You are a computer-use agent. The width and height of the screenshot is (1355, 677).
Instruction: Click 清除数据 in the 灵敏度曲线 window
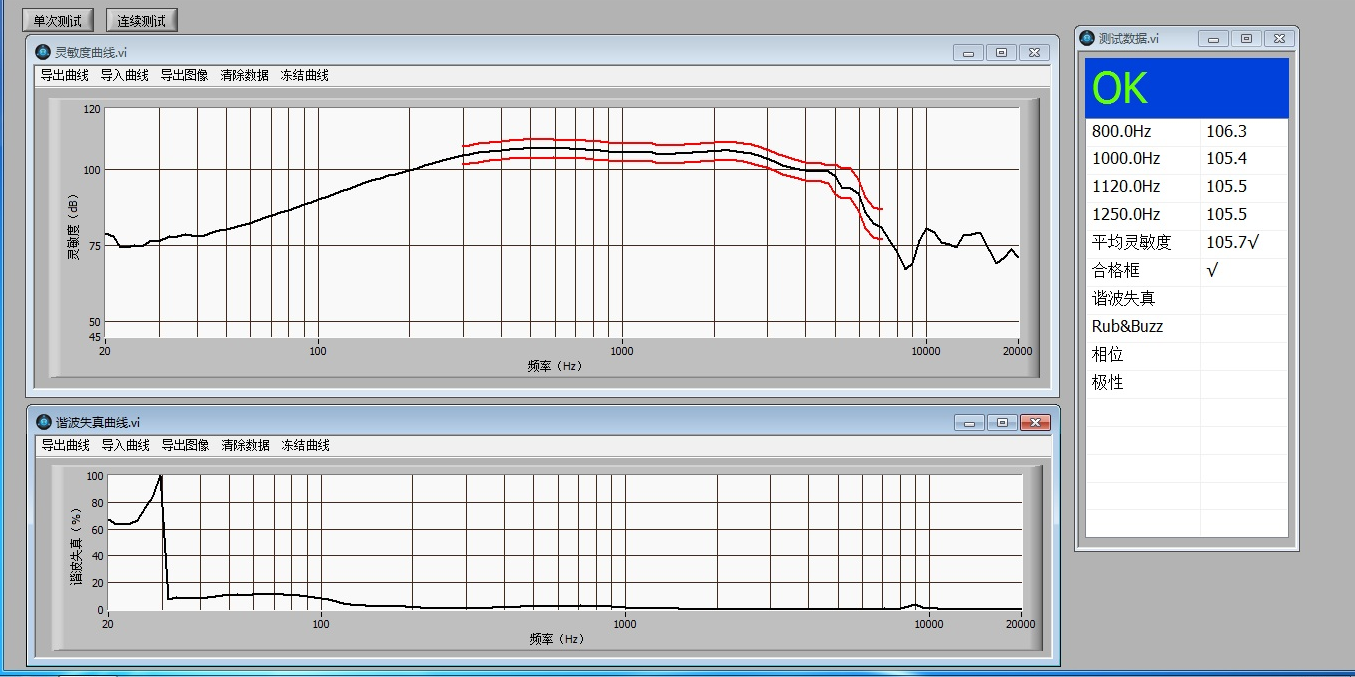tap(244, 75)
